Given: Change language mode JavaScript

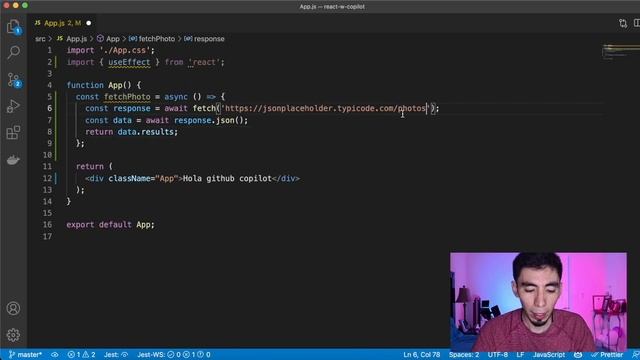Looking at the screenshot, I should 549,355.
